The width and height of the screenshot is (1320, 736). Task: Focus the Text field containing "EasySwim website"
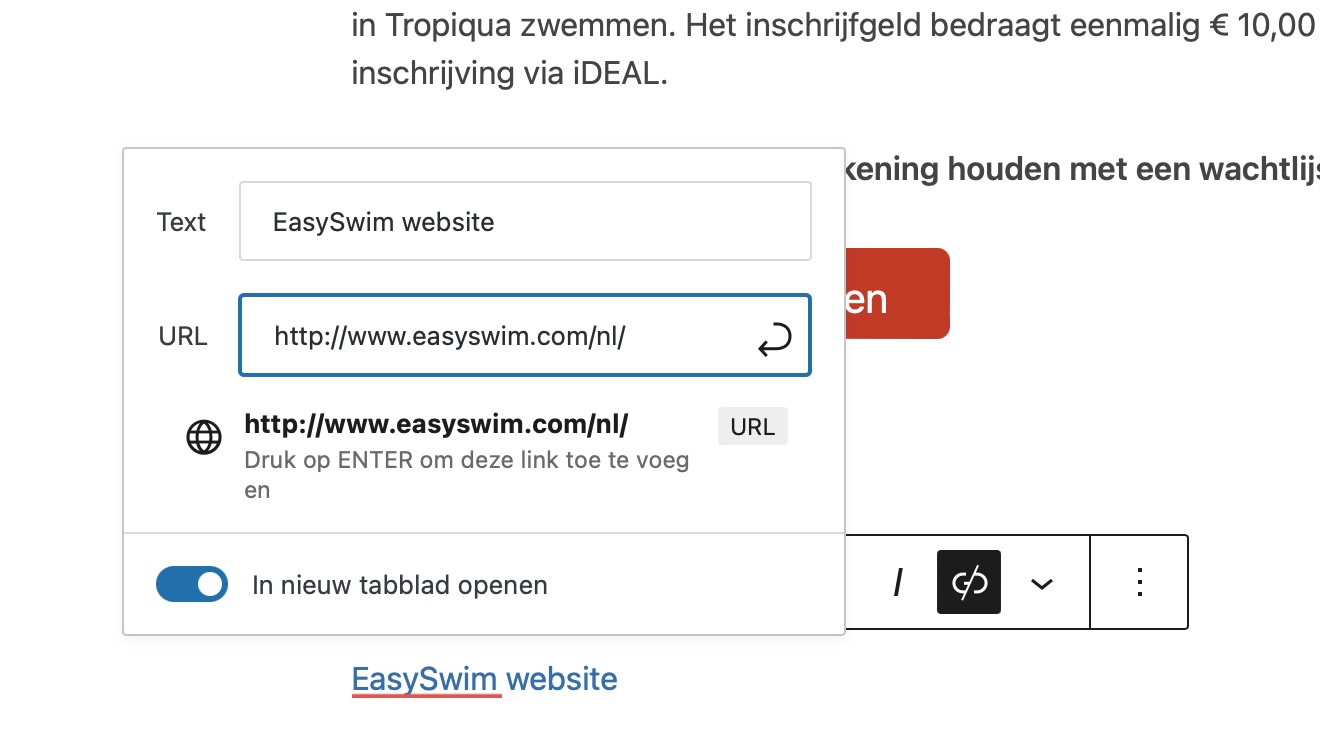pos(525,221)
